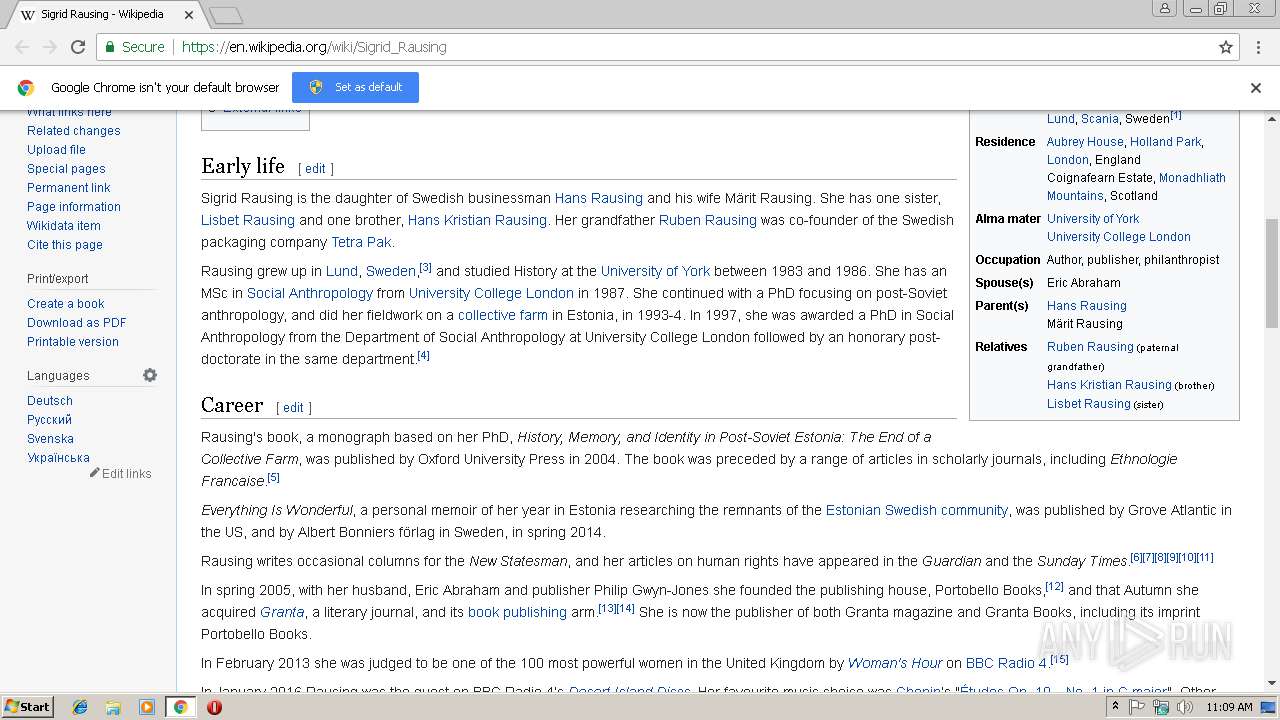
Task: Bookmark this page with the star icon
Action: (x=1226, y=47)
